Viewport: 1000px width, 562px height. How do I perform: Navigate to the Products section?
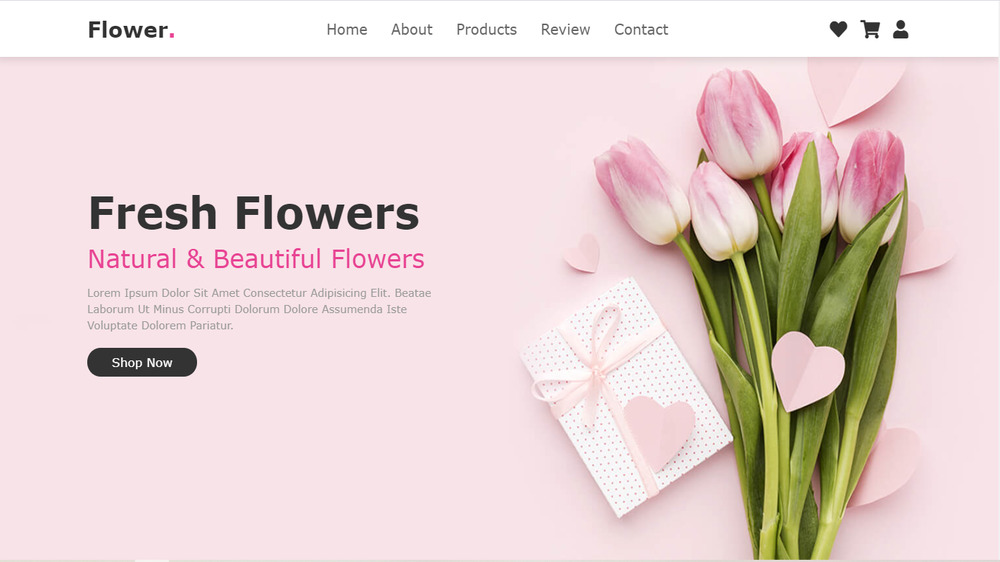click(x=486, y=30)
